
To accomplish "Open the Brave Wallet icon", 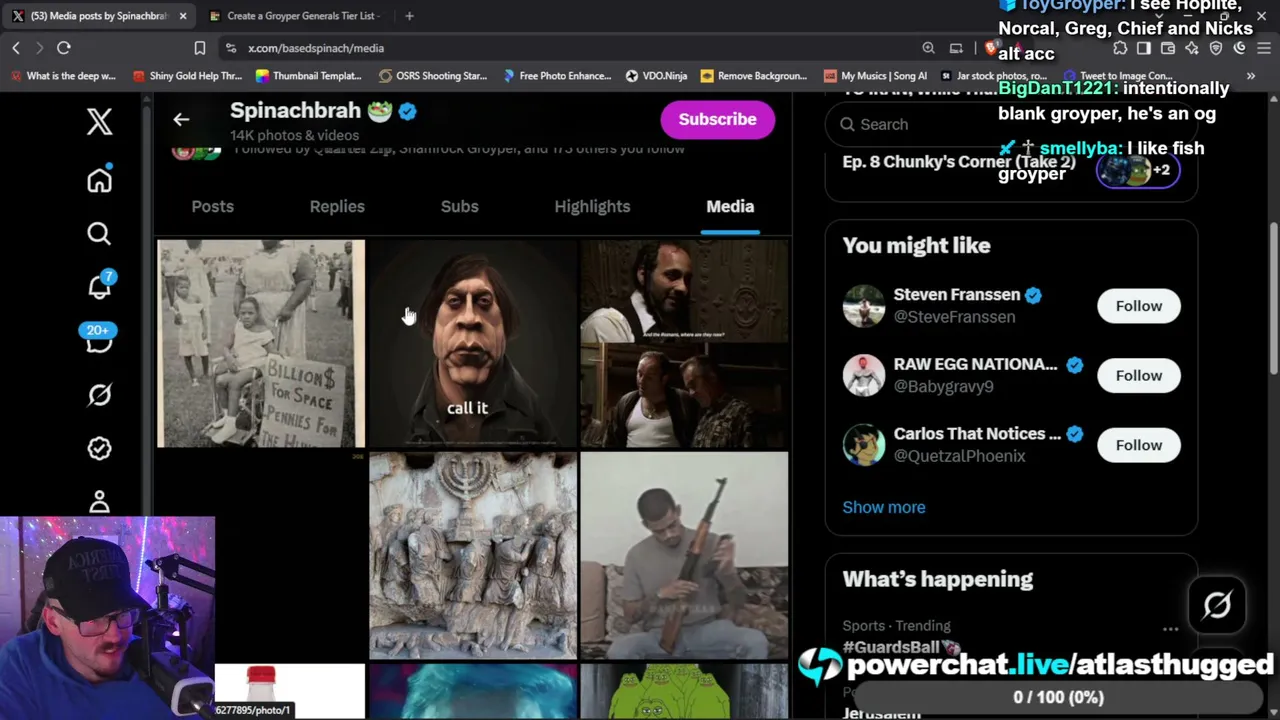I will (1168, 48).
